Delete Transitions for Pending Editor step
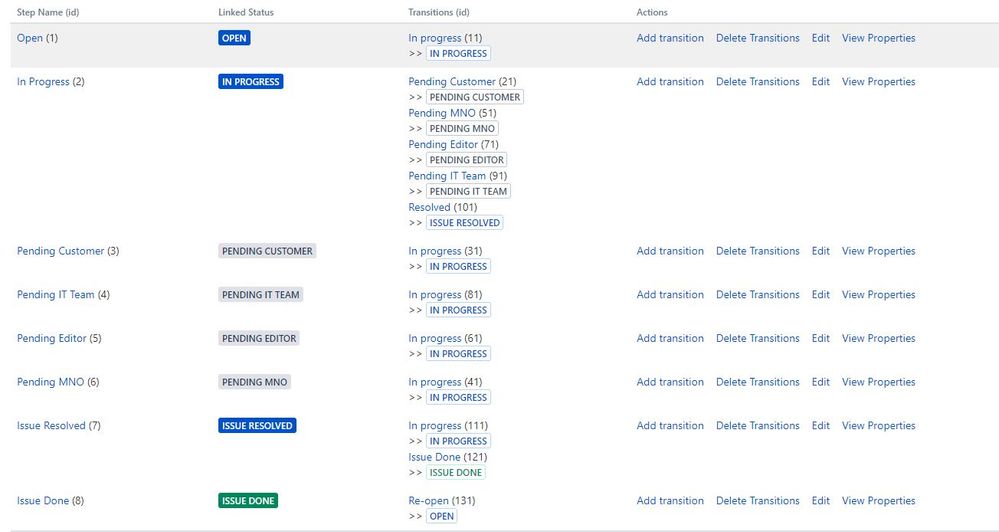Image resolution: width=999 pixels, height=532 pixels. pos(758,338)
